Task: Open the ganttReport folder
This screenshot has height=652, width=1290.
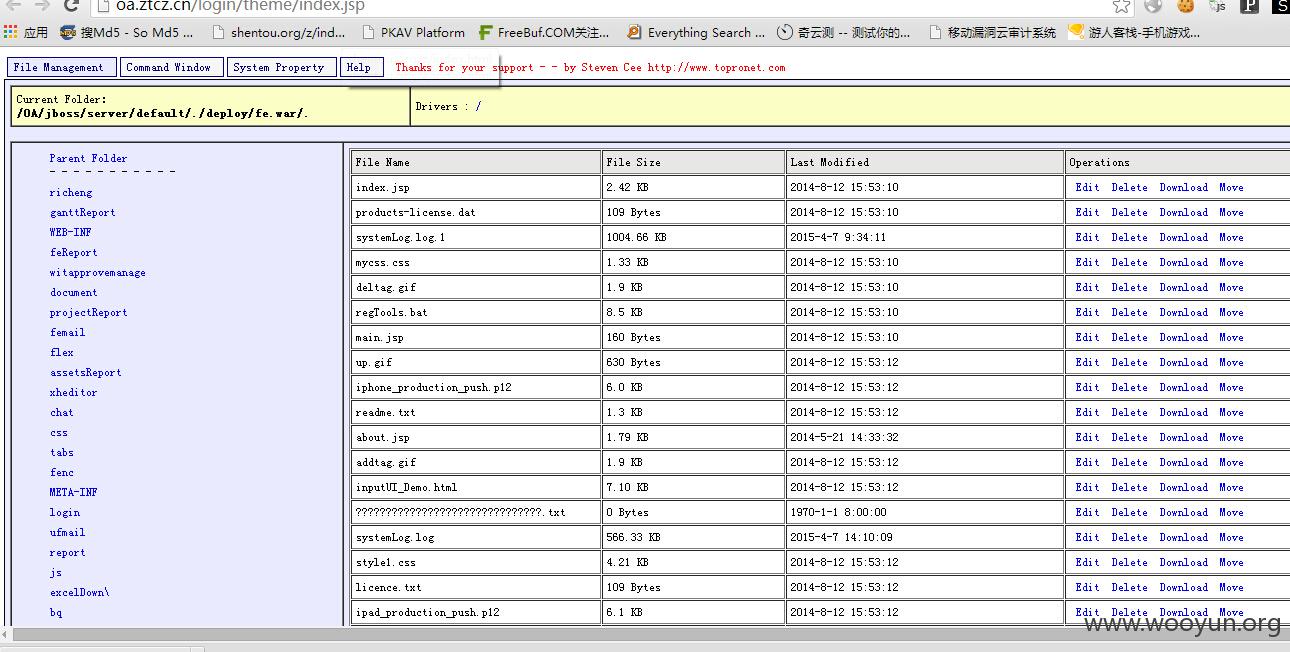Action: (83, 212)
